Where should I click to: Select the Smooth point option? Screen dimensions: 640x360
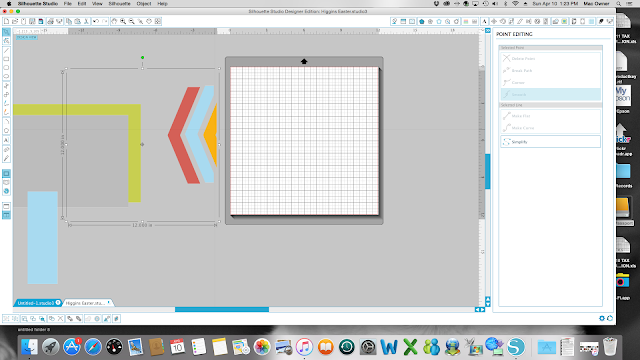[x=550, y=94]
